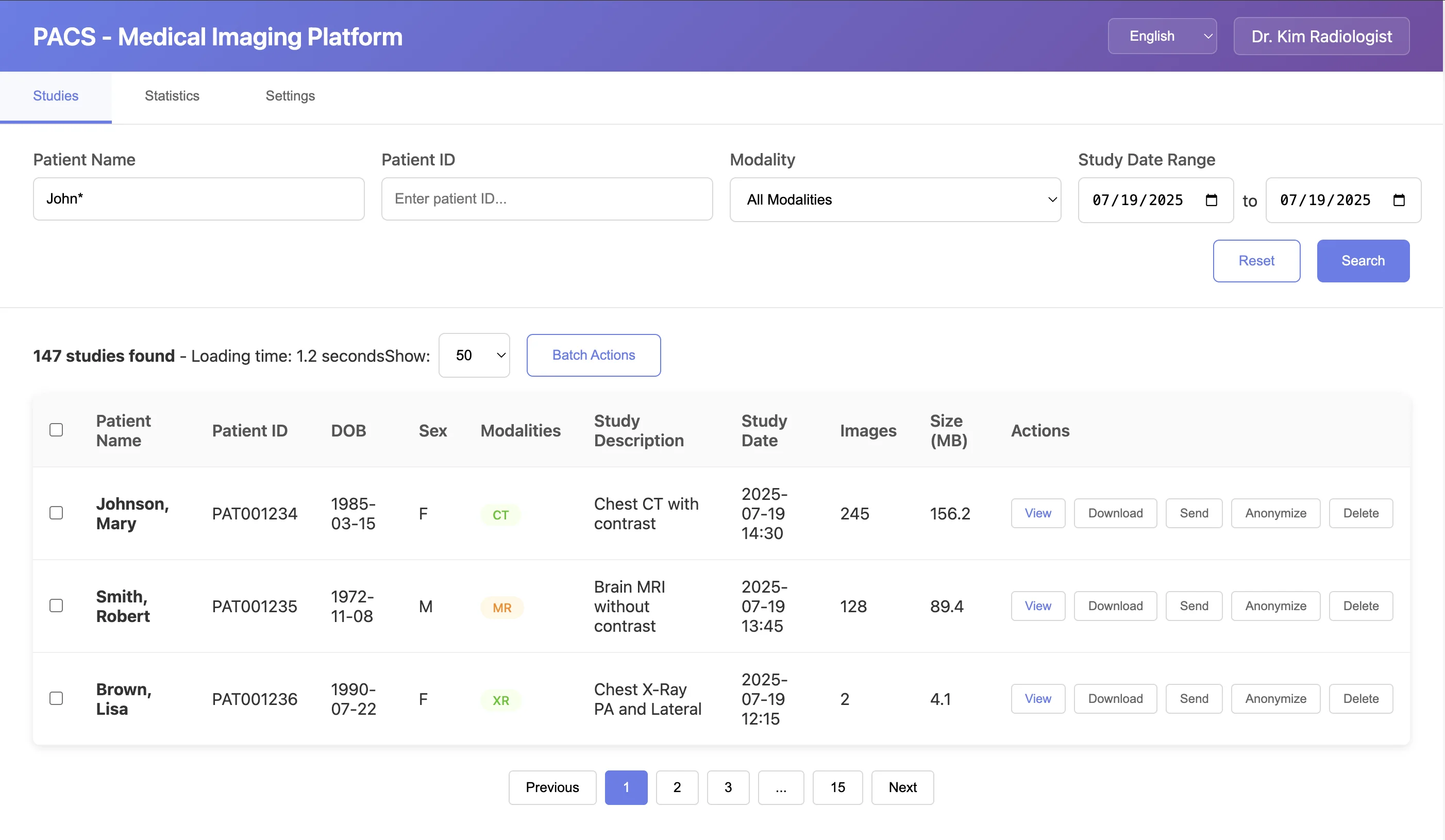This screenshot has width=1445, height=840.
Task: Open the results-per-page dropdown showing 50
Action: tap(474, 355)
